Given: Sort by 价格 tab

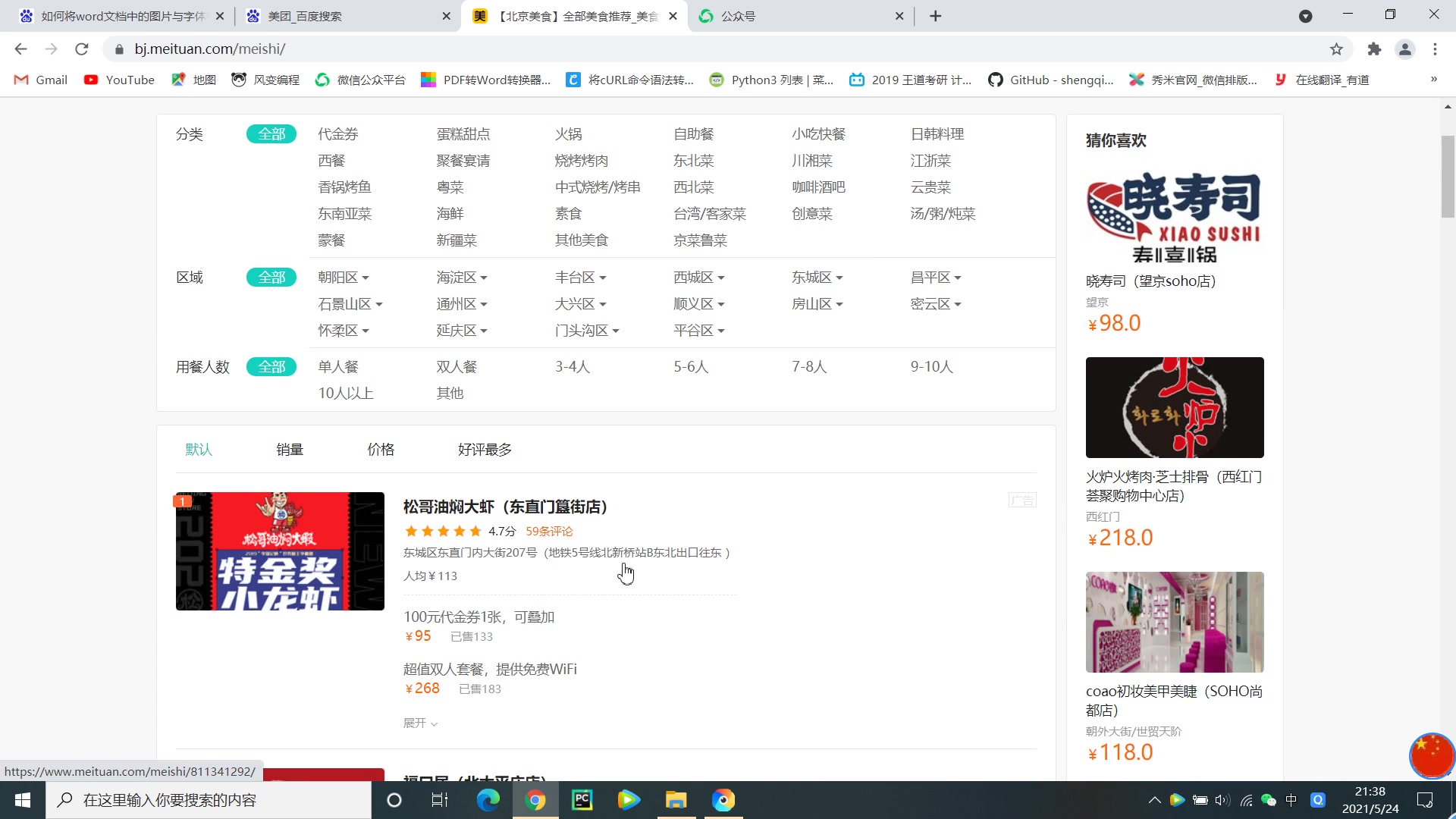Looking at the screenshot, I should [x=381, y=450].
